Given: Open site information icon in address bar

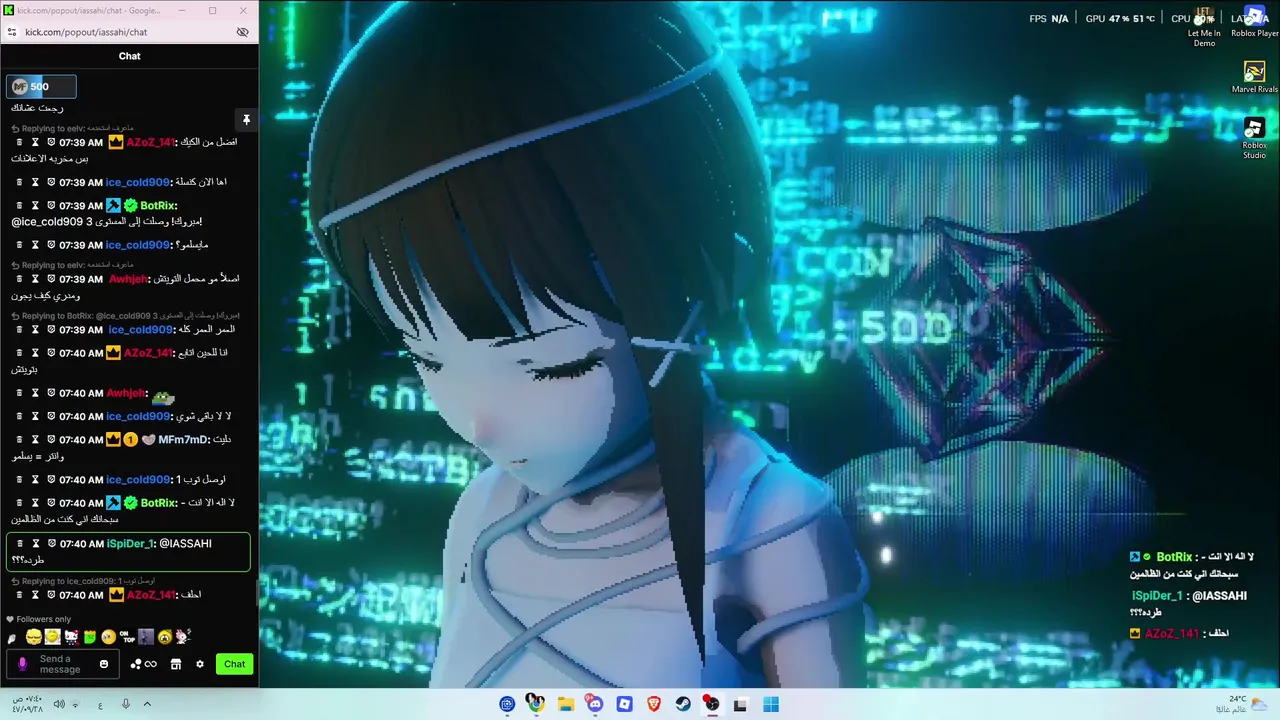Looking at the screenshot, I should 11,32.
